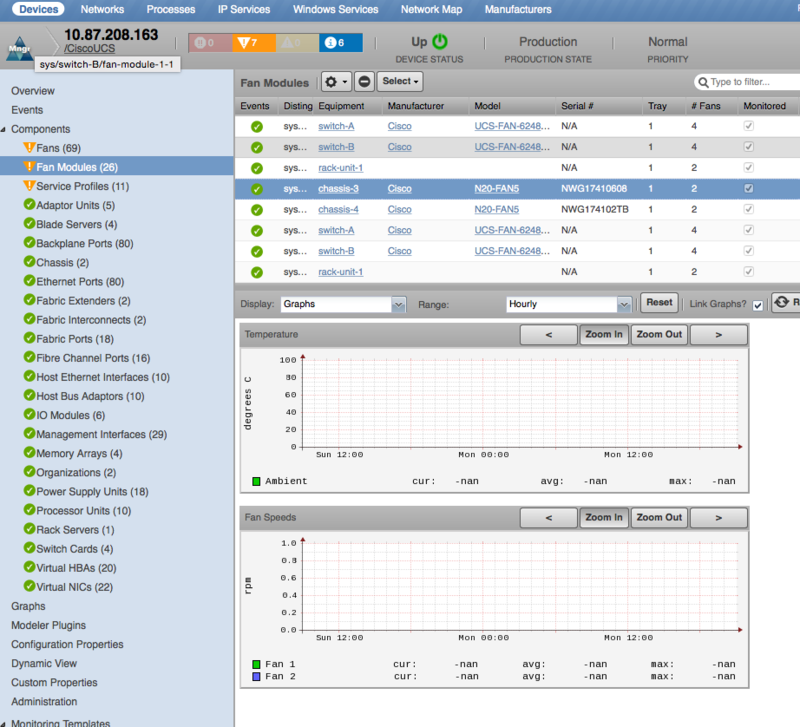Viewport: 800px width, 727px height.
Task: Open the Select dropdown button
Action: [400, 82]
